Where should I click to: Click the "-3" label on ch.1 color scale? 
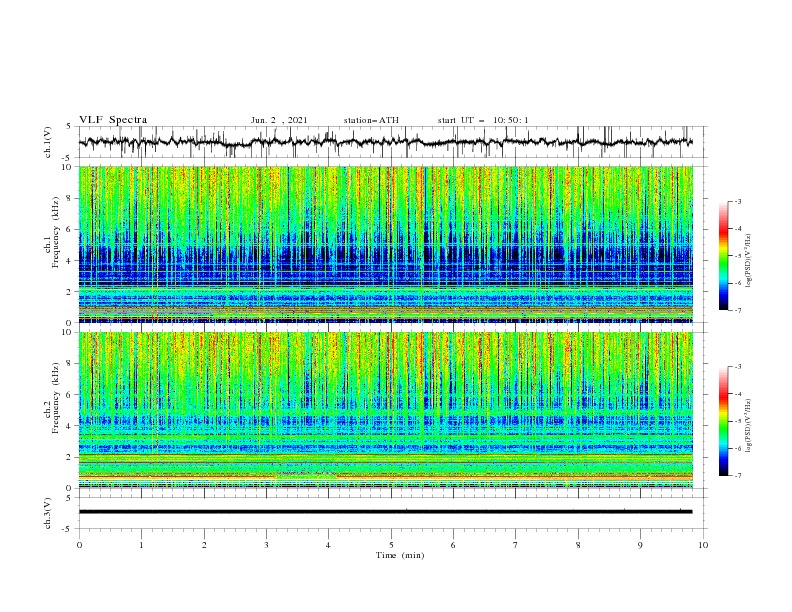[x=737, y=201]
